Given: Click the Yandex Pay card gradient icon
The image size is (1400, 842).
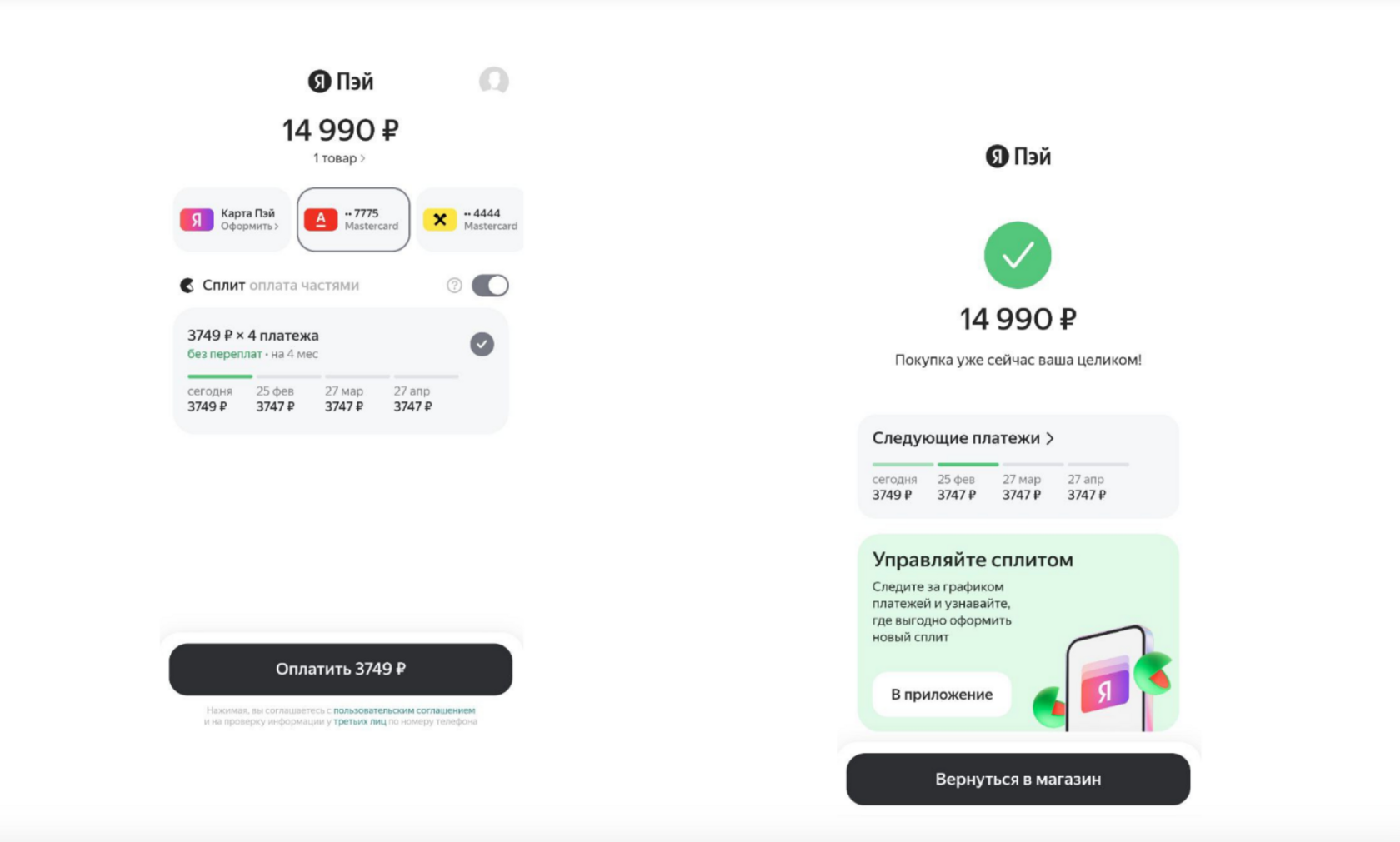Looking at the screenshot, I should [x=197, y=219].
